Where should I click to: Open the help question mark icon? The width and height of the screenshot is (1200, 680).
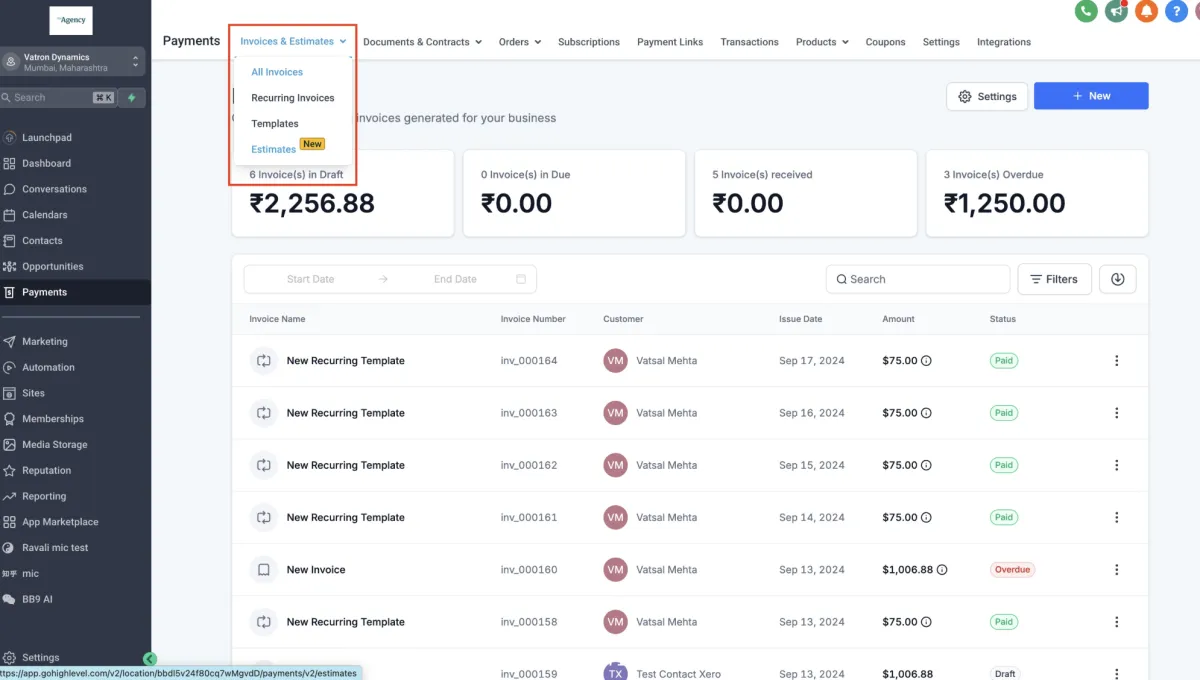tap(1177, 11)
